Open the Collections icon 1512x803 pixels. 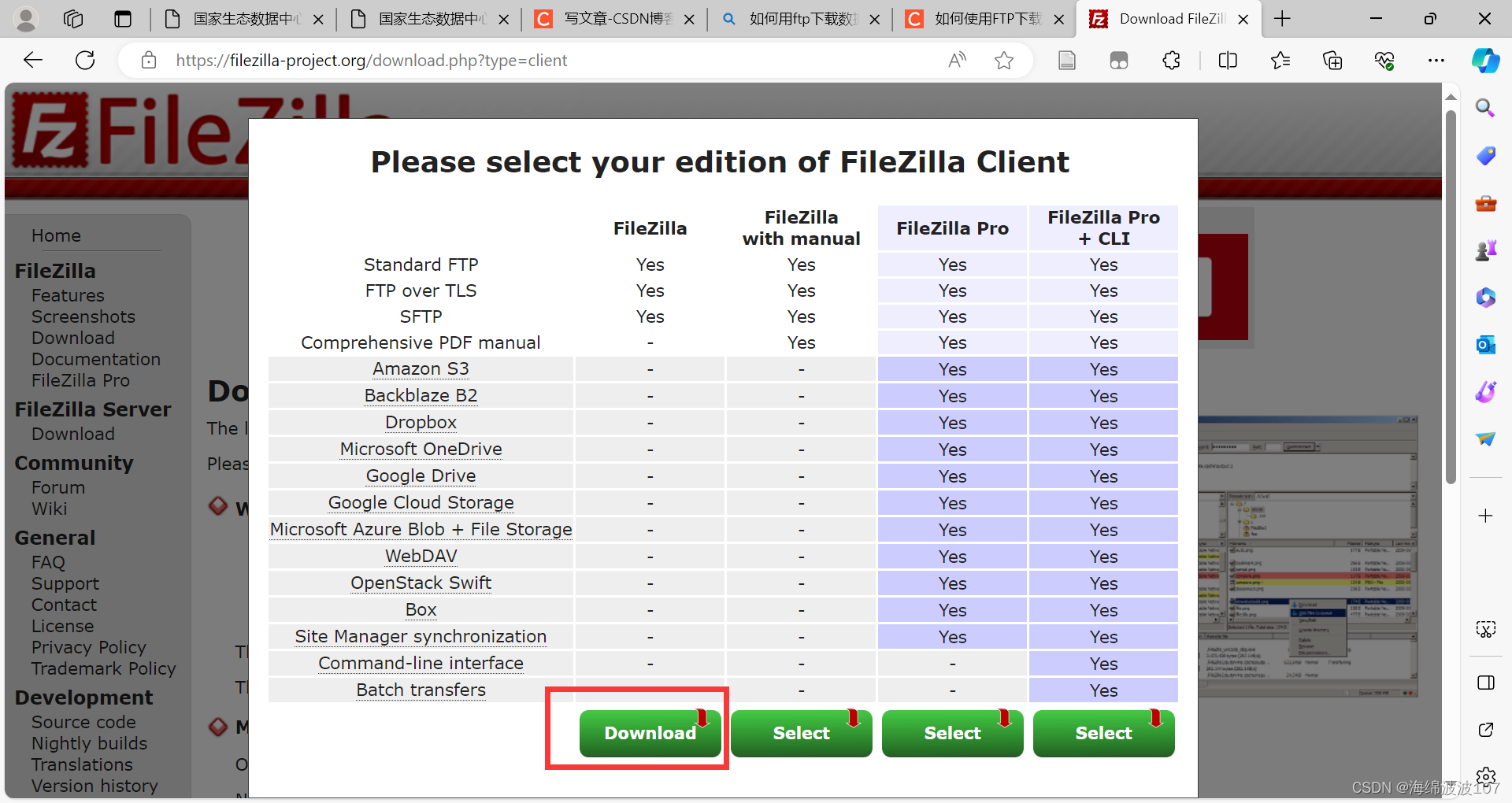click(1332, 61)
